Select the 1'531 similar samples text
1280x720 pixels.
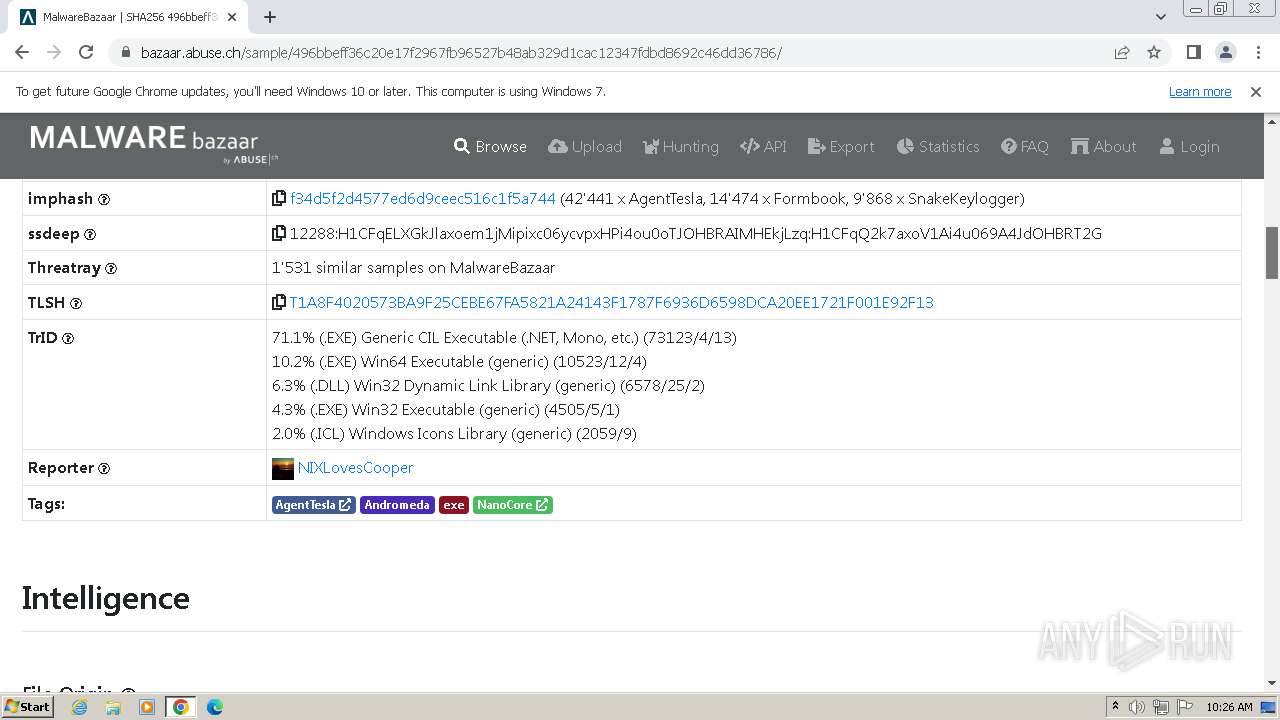click(413, 268)
